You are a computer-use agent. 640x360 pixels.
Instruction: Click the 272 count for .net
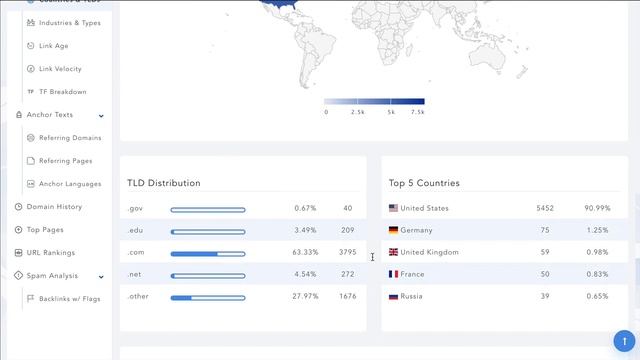(347, 274)
